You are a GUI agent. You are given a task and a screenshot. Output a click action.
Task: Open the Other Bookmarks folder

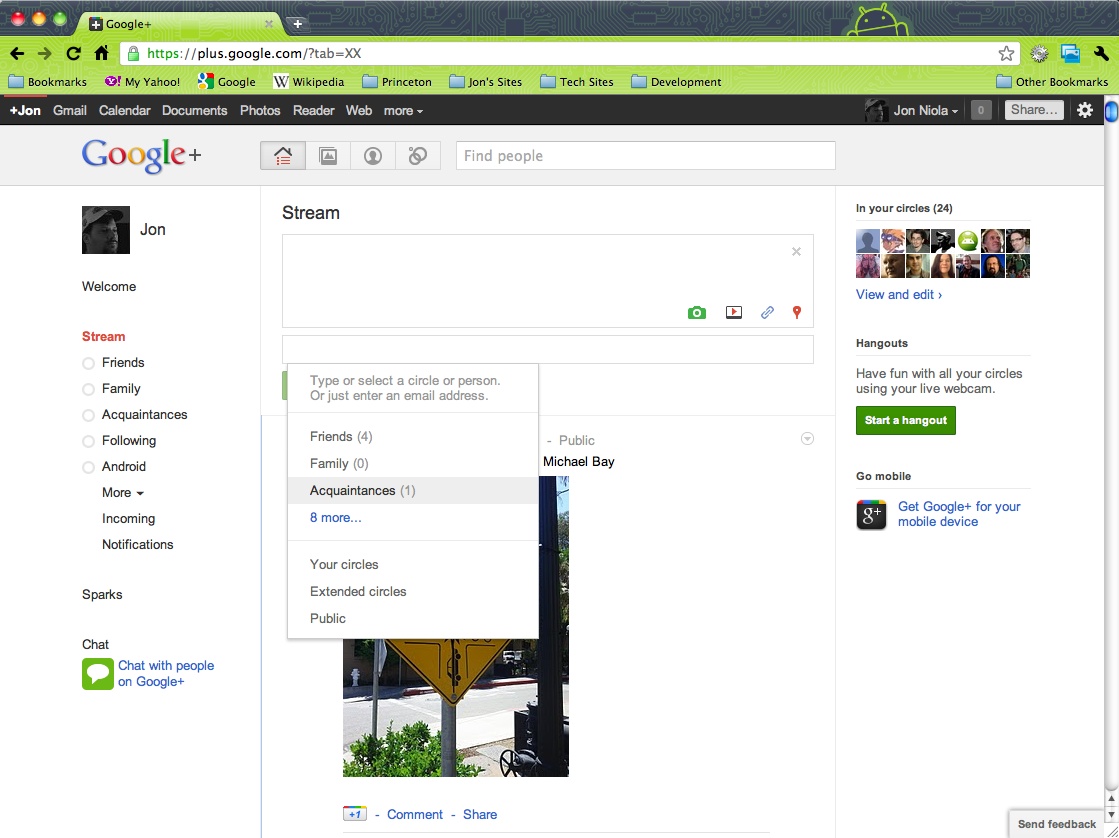[x=1052, y=81]
